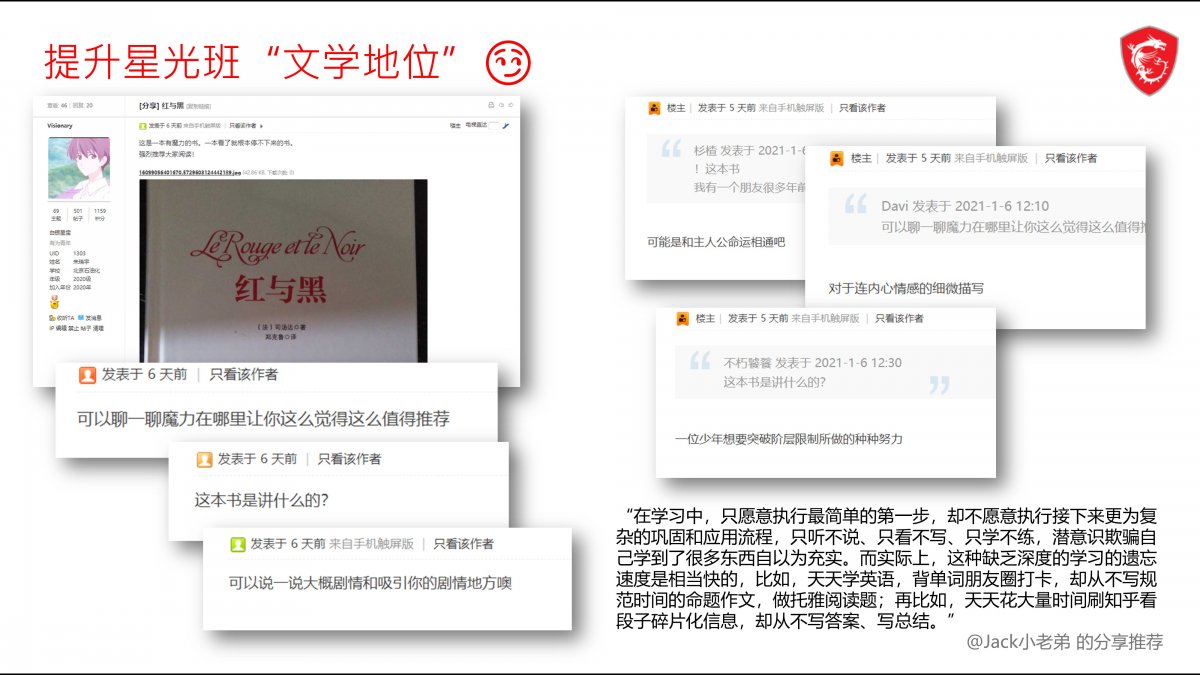Image resolution: width=1200 pixels, height=675 pixels.
Task: Open the Visionary user avatar
Action: (x=77, y=168)
